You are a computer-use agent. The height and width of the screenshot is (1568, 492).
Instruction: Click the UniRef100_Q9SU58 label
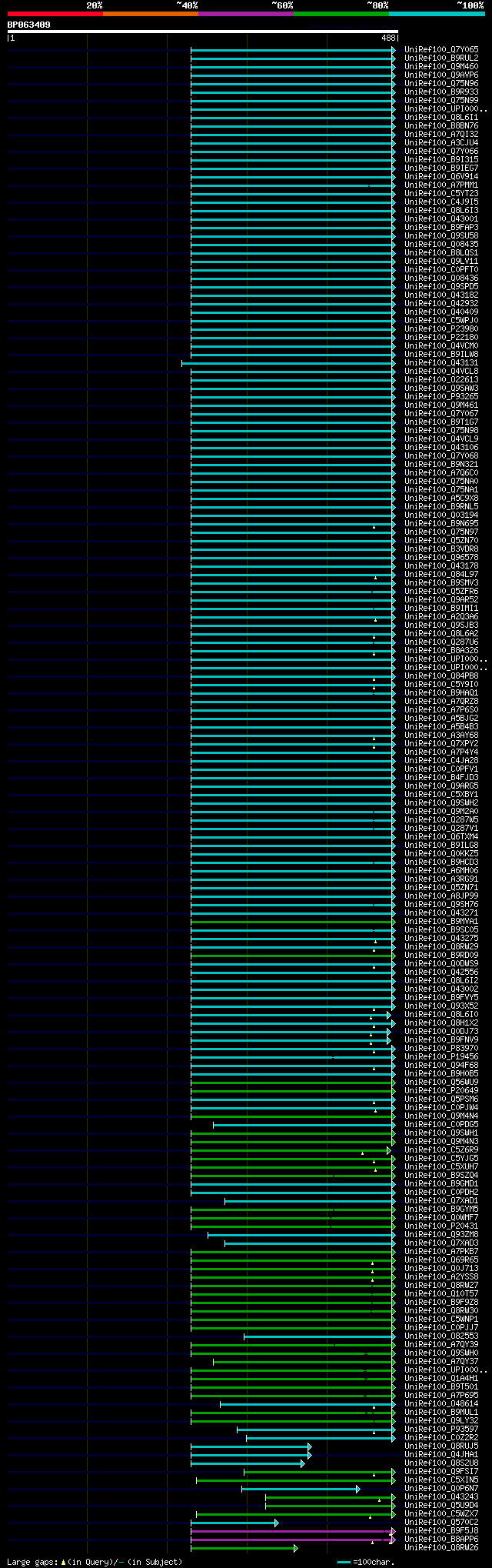coord(441,235)
